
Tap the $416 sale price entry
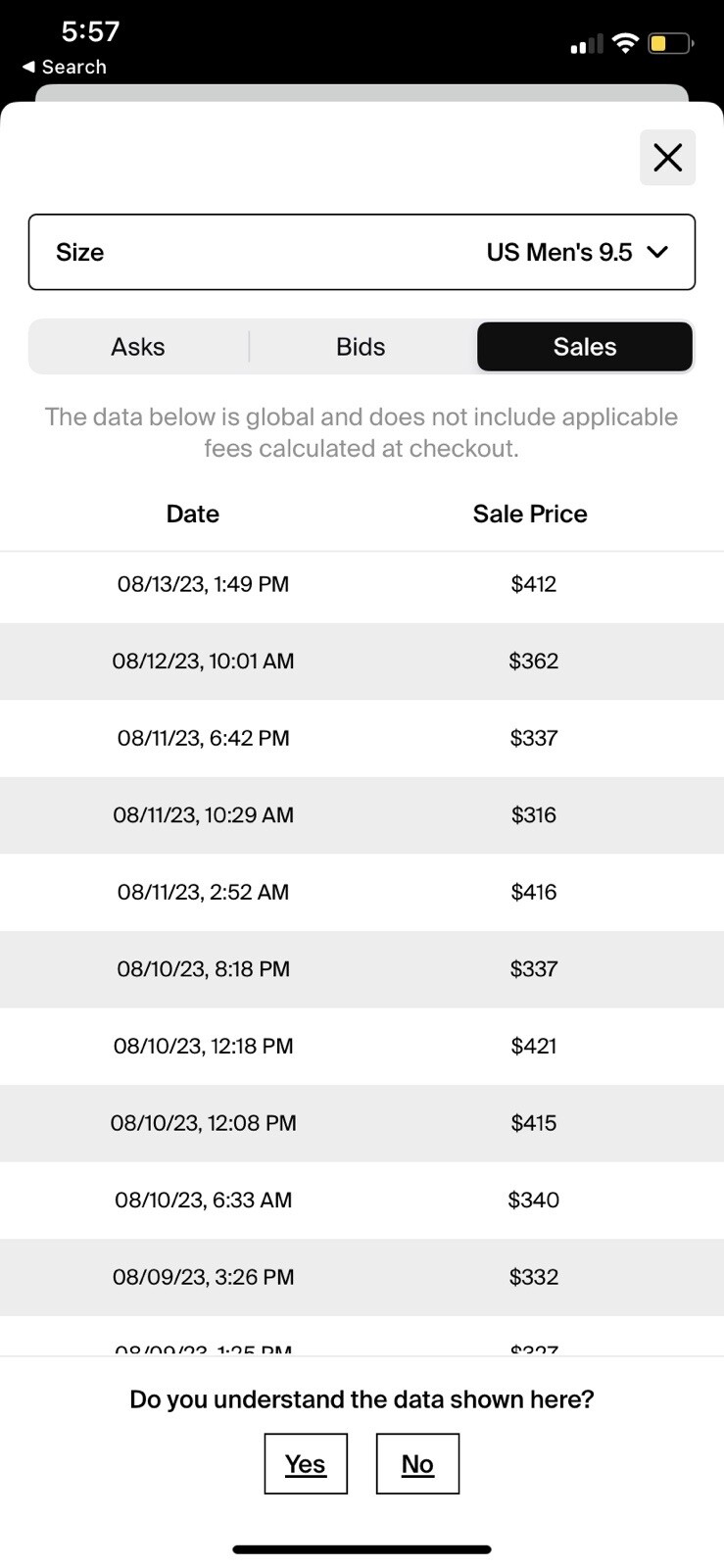534,892
